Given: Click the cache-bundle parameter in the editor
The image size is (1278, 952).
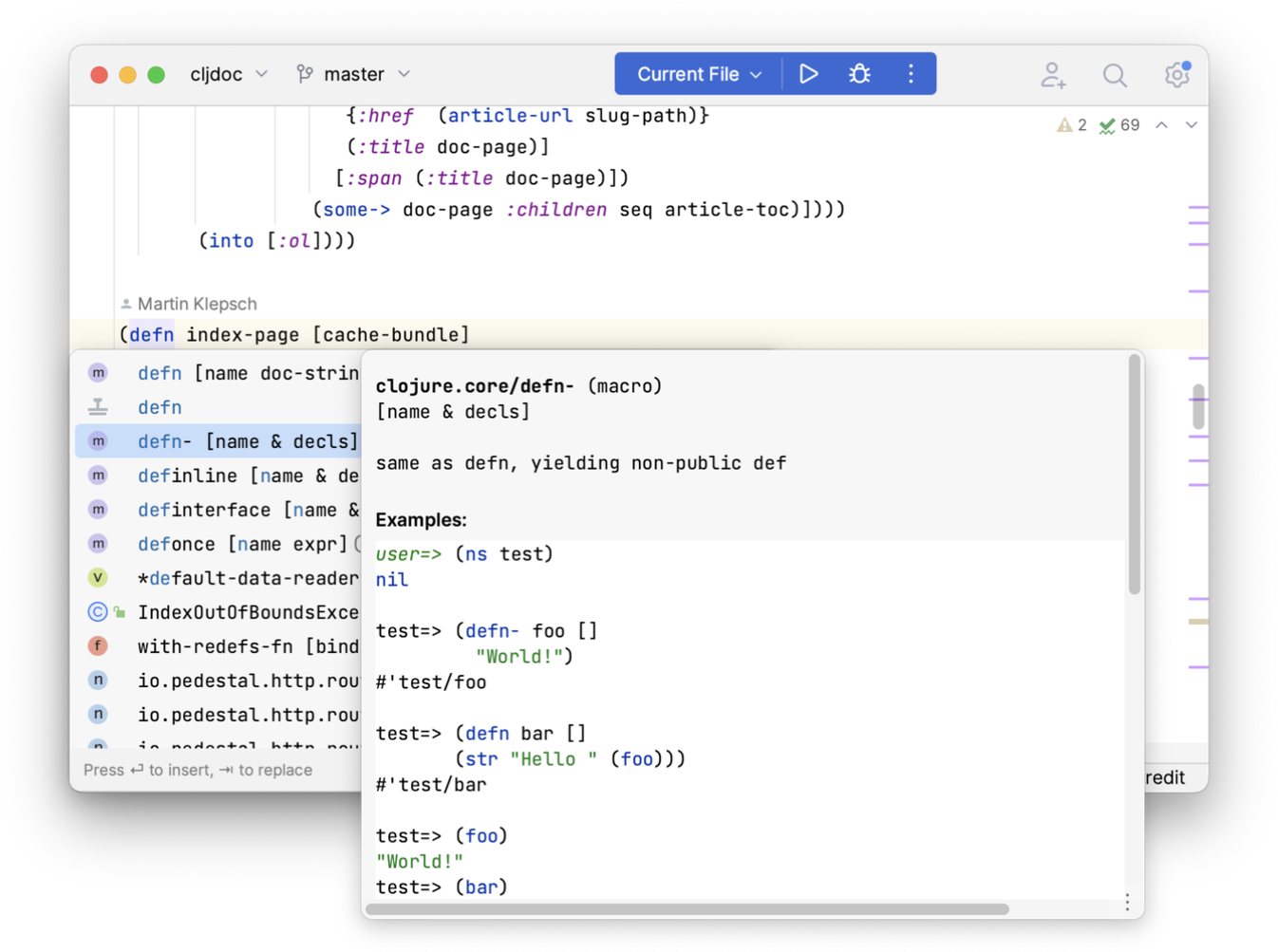Looking at the screenshot, I should tap(390, 335).
